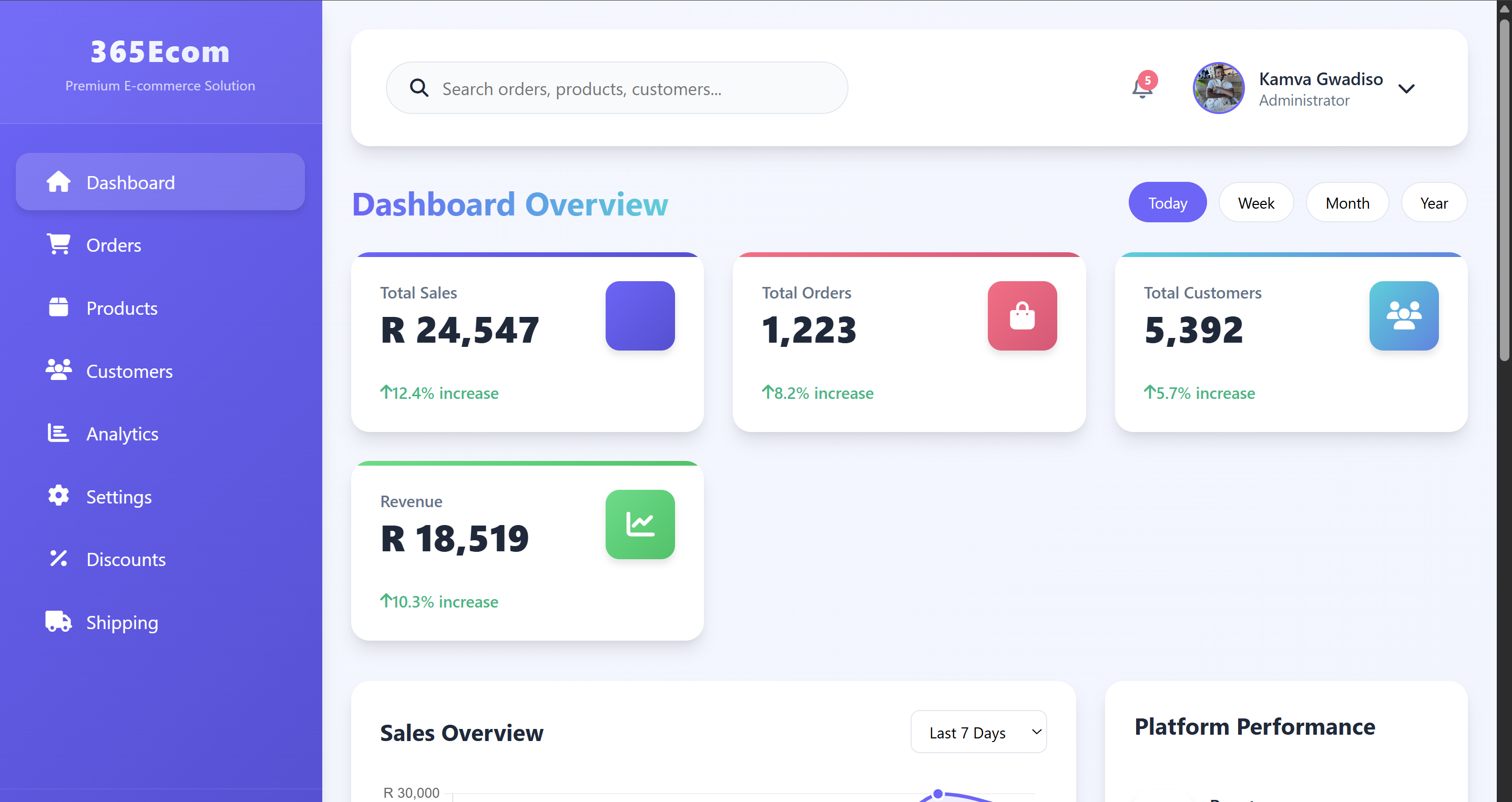1512x802 pixels.
Task: Click the search orders input field
Action: [x=616, y=88]
